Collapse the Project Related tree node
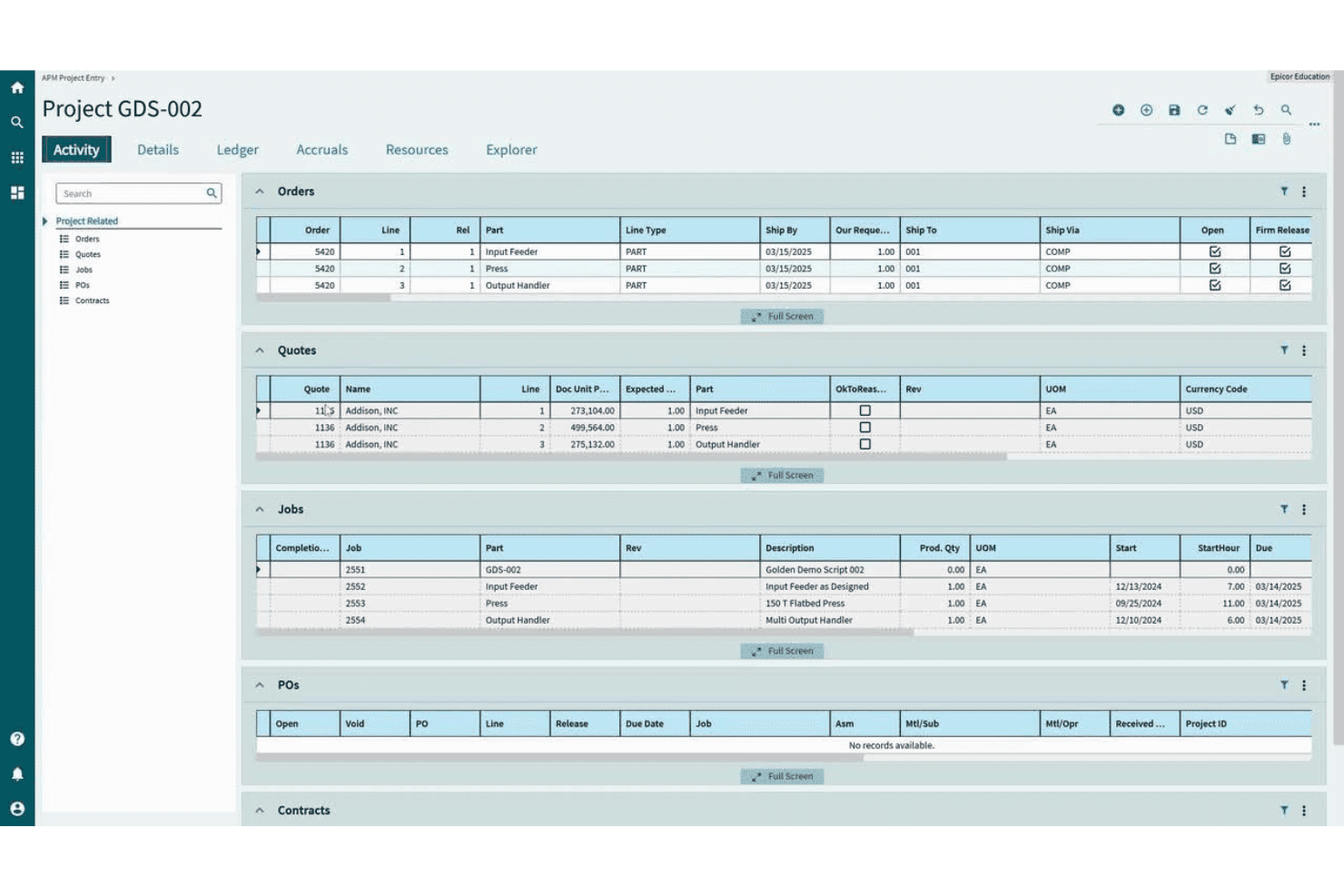This screenshot has height=896, width=1344. pyautogui.click(x=44, y=222)
